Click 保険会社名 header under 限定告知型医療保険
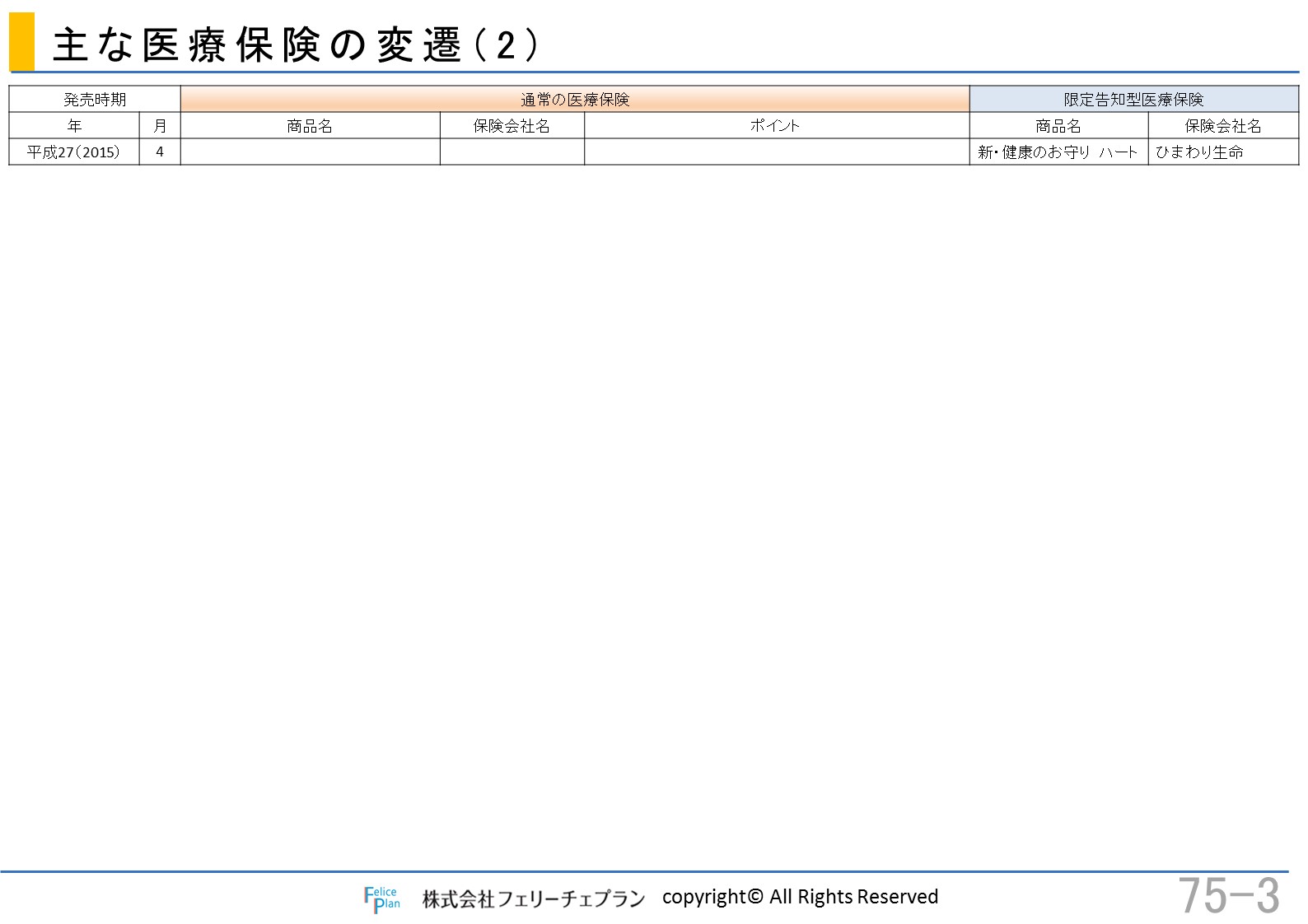This screenshot has height=924, width=1308. (x=1224, y=125)
